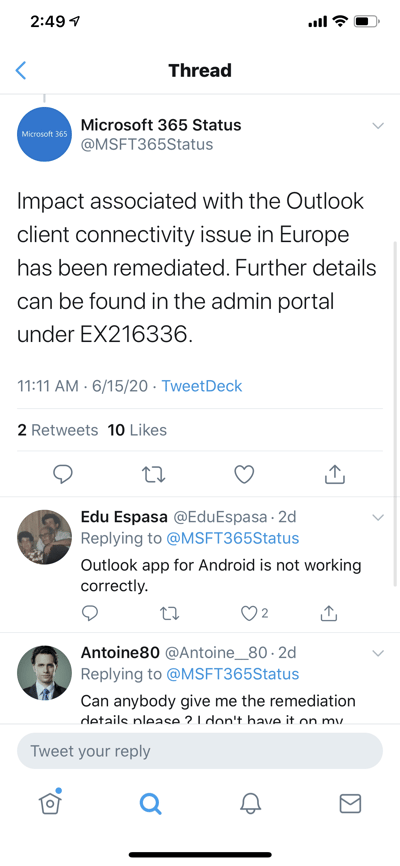This screenshot has height=866, width=400.
Task: Tap the back arrow in the header
Action: pos(20,70)
